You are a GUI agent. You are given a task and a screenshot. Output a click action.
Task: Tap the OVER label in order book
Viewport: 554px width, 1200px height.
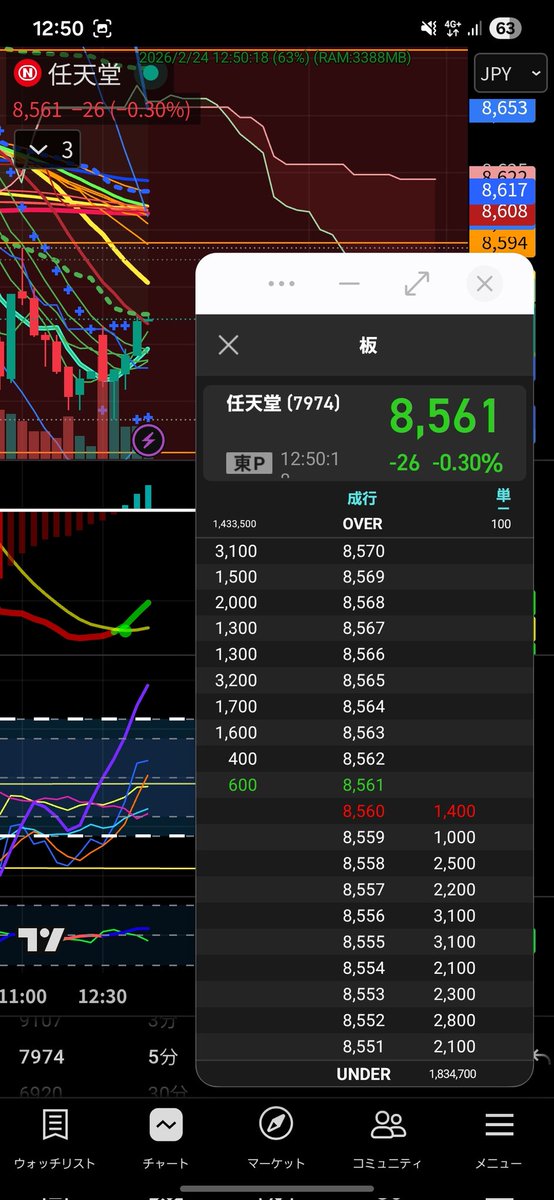tap(362, 524)
